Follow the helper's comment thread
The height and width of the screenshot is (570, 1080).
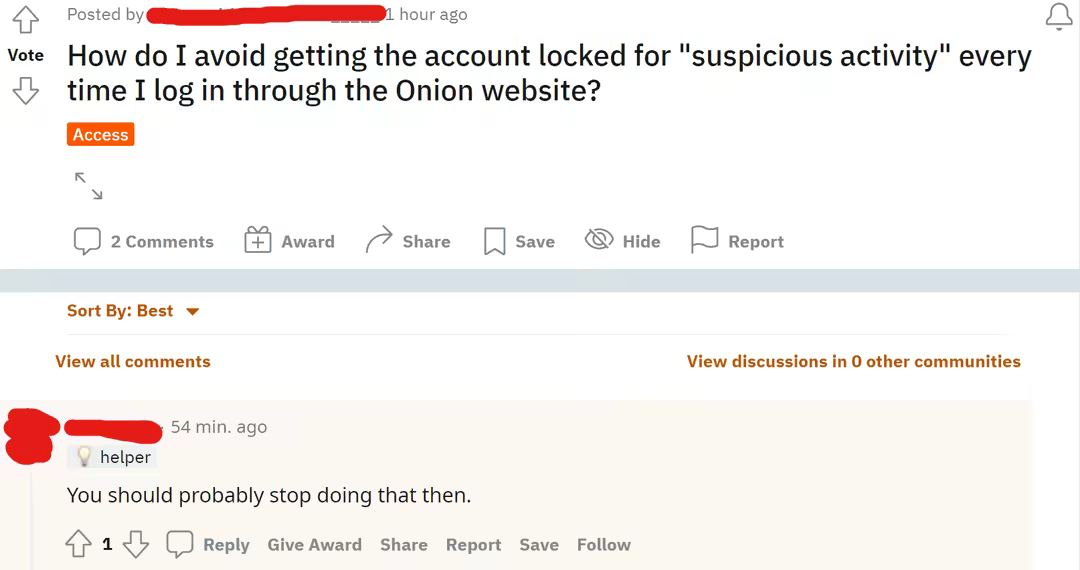pyautogui.click(x=603, y=545)
